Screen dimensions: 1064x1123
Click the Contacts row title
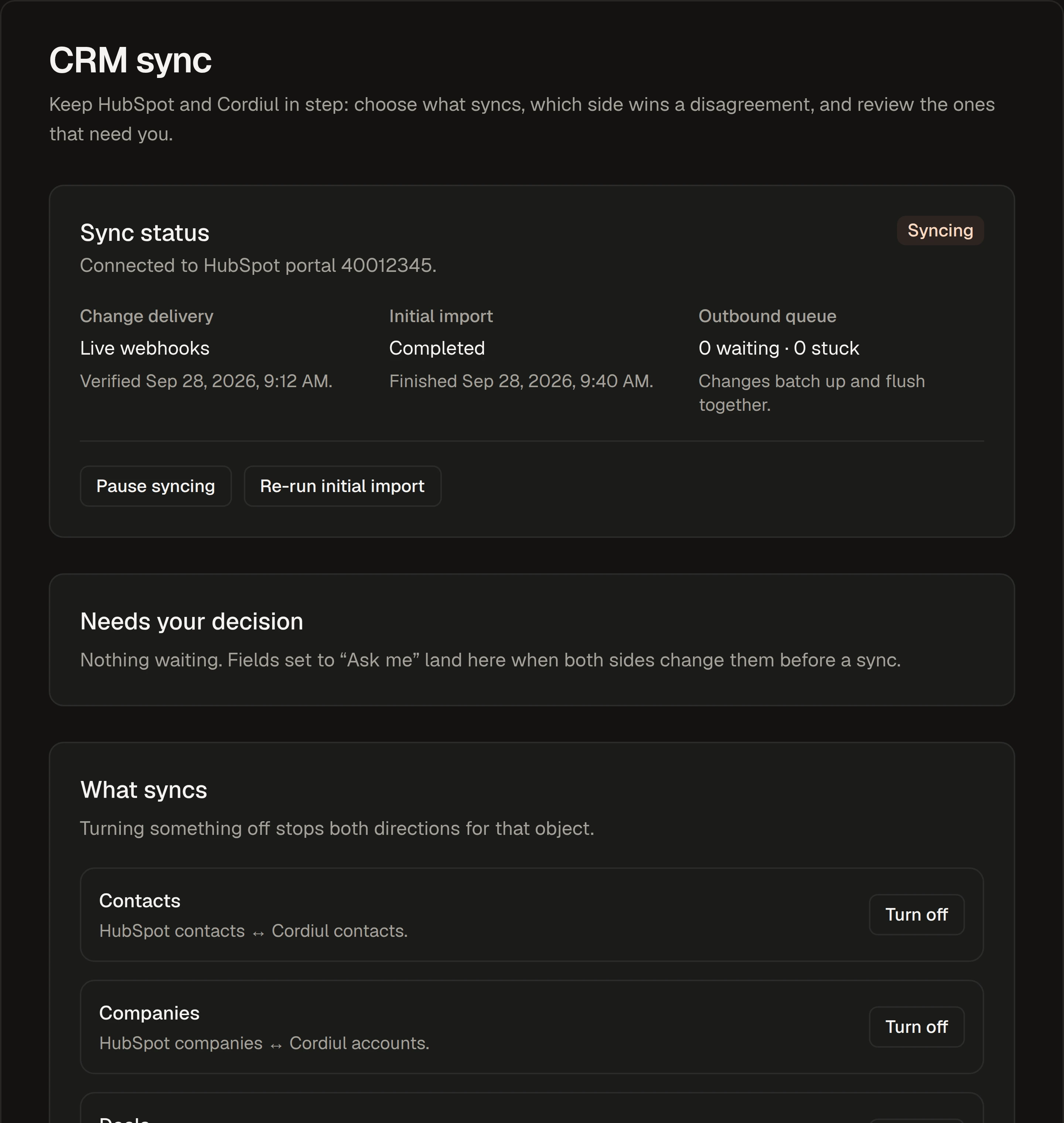pos(140,901)
